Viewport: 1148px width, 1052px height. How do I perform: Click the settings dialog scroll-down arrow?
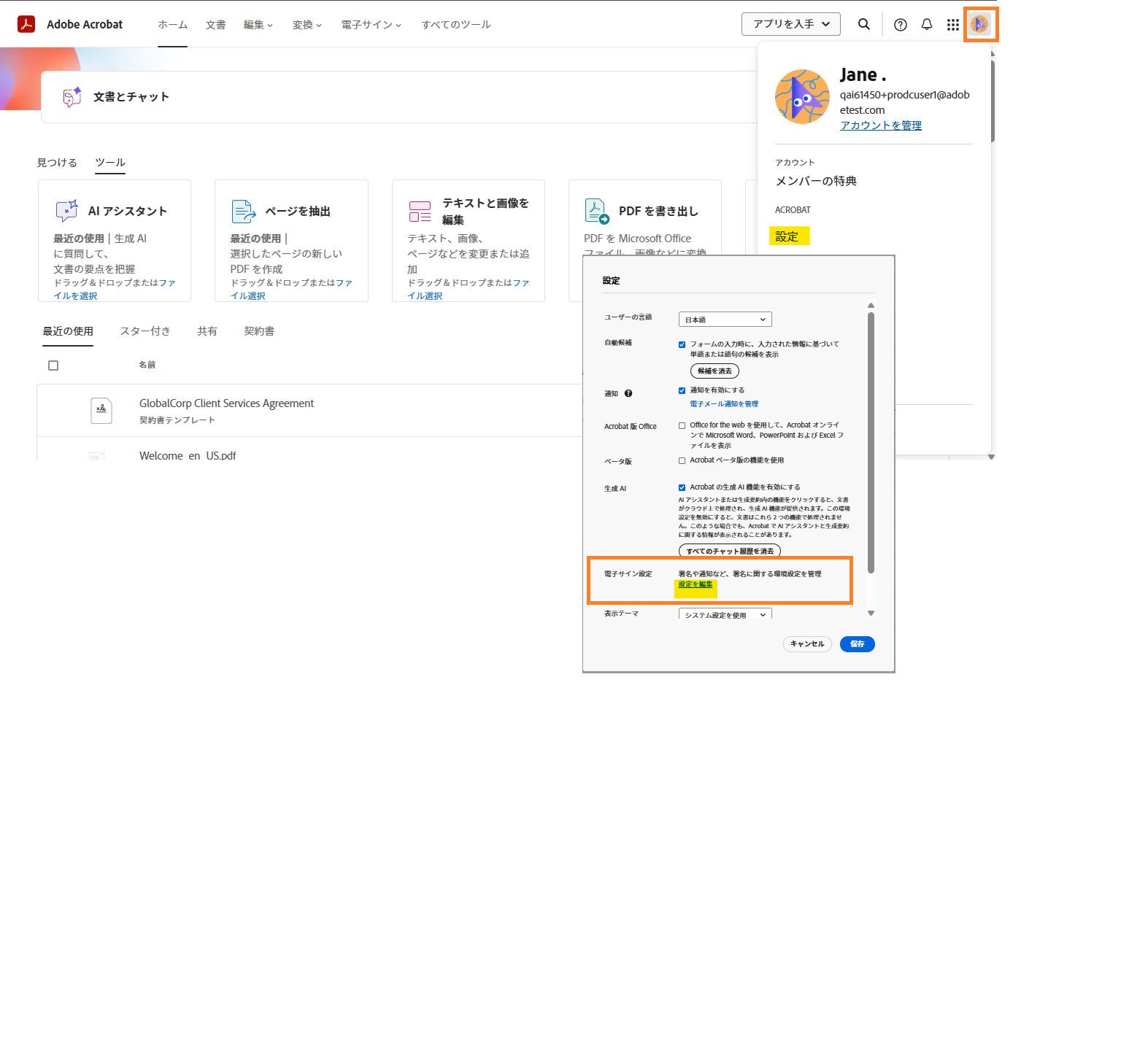pyautogui.click(x=871, y=613)
